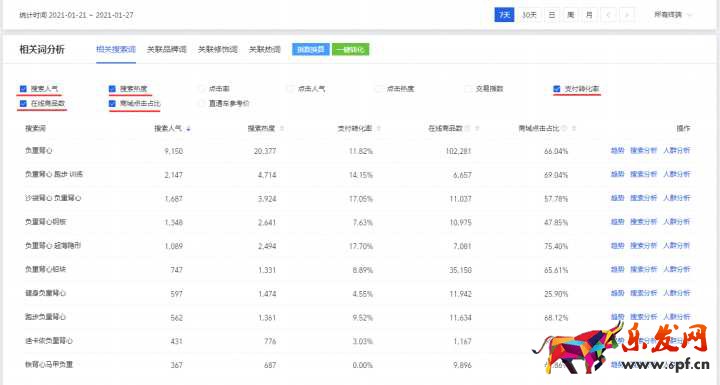
Task: Click the 商城点击占比 sort icon
Action: 574,129
